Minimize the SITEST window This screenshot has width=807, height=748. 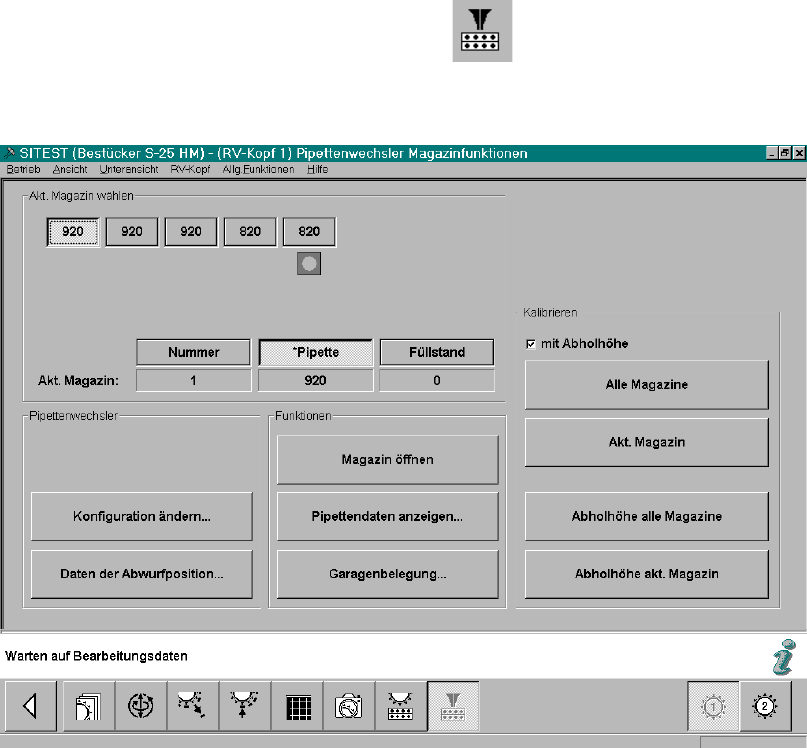(772, 153)
